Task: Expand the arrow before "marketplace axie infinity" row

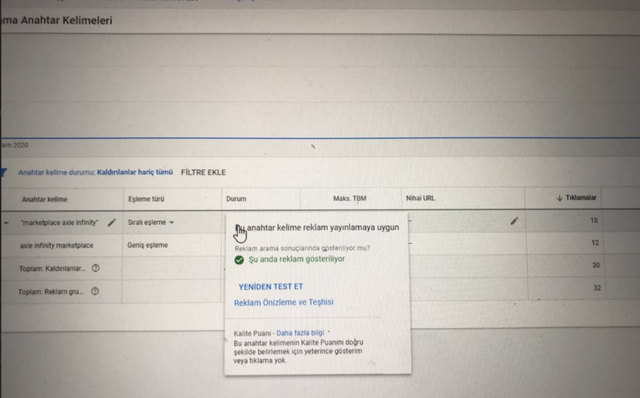Action: (x=6, y=223)
